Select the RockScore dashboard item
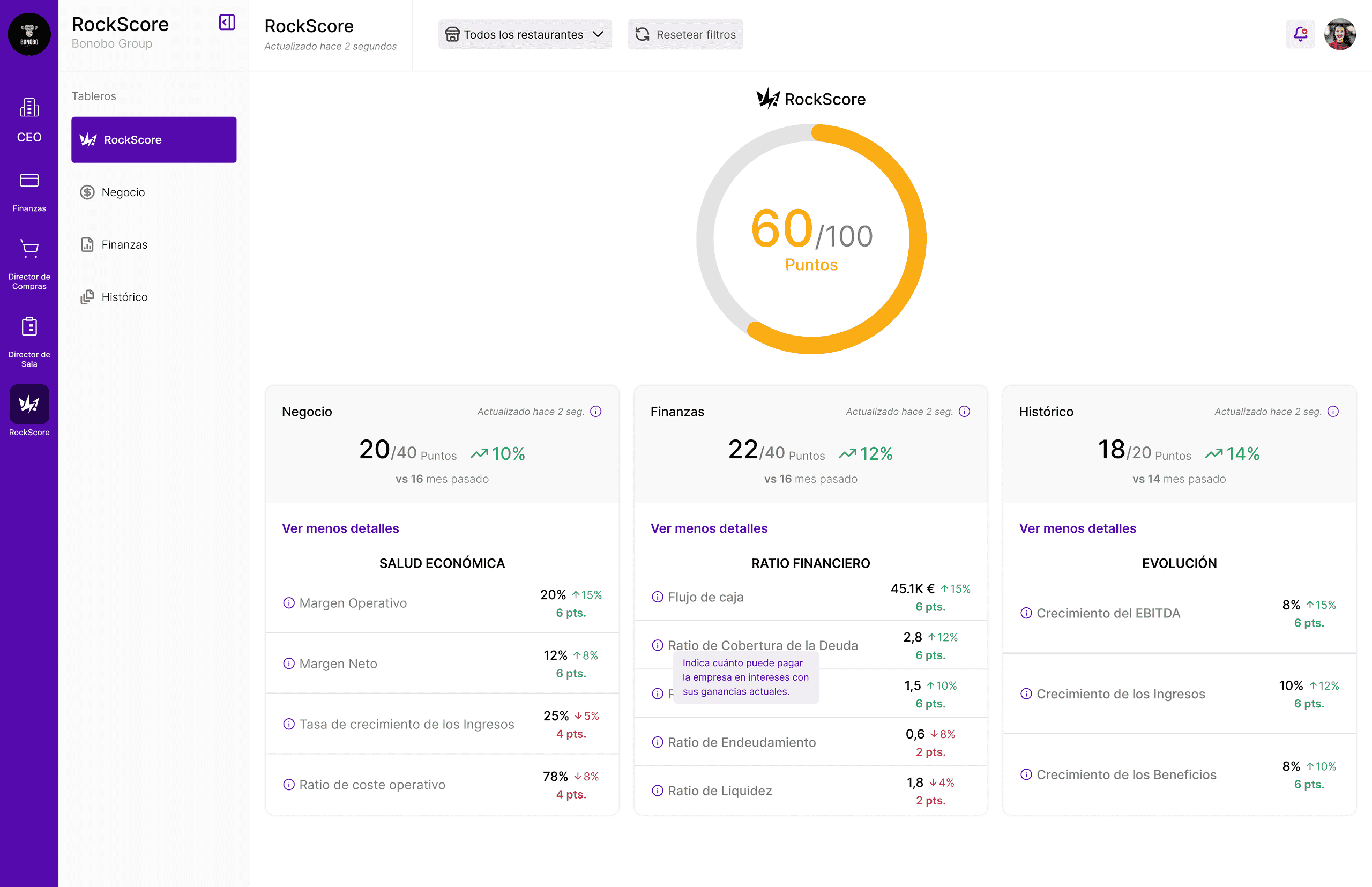Screen dimensions: 1372x887 [154, 139]
